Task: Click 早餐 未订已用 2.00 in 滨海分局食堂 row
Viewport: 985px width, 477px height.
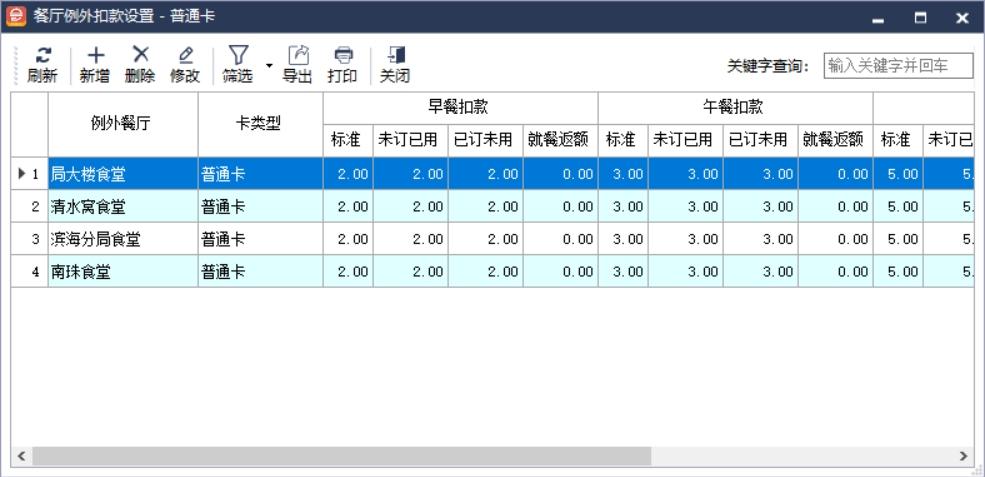Action: (x=410, y=239)
